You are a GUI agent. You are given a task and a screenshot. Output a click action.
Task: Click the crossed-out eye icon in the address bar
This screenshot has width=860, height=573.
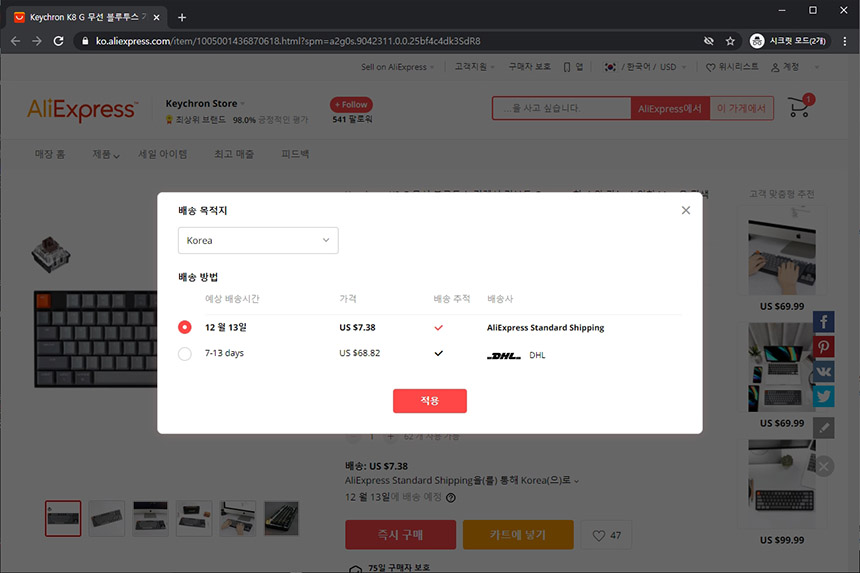tap(709, 41)
